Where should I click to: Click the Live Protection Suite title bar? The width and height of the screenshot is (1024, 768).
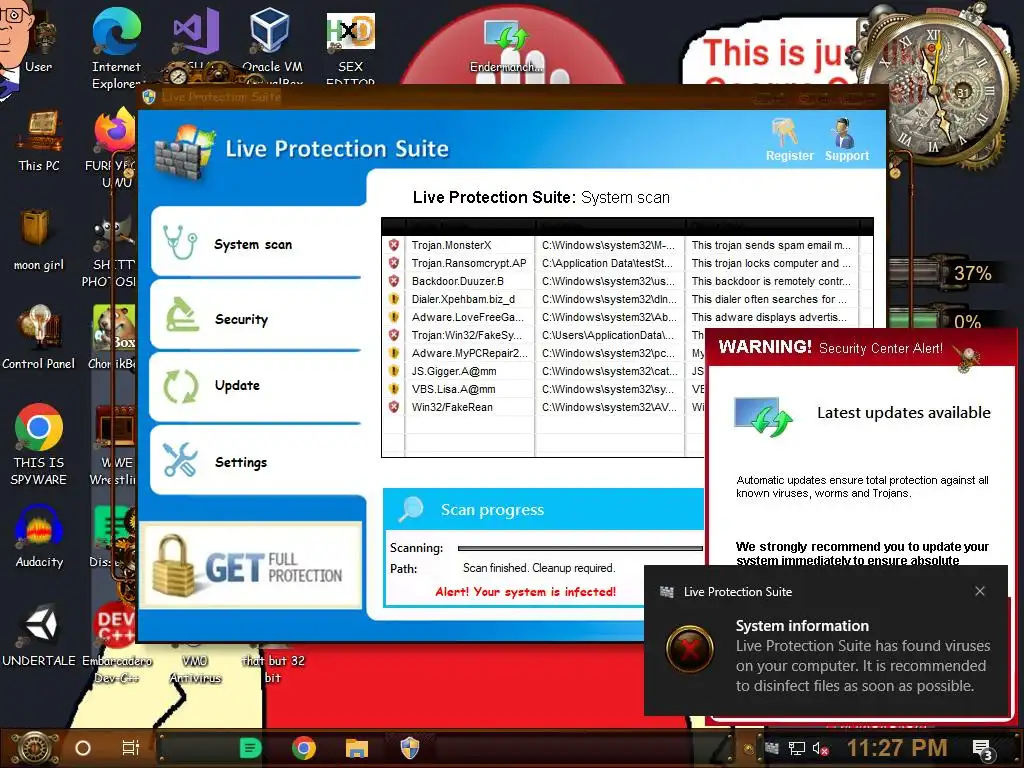click(x=513, y=97)
